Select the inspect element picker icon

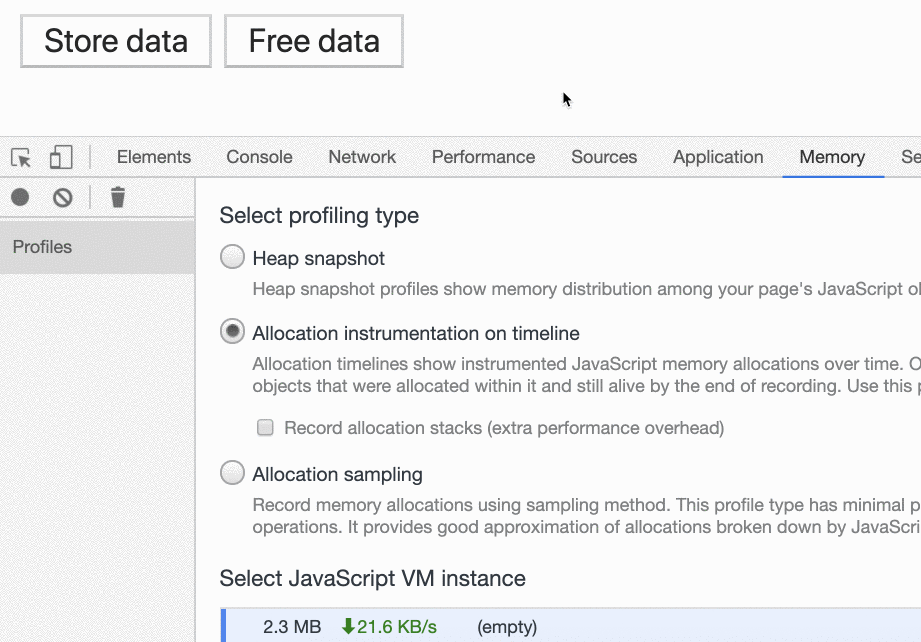[19, 158]
